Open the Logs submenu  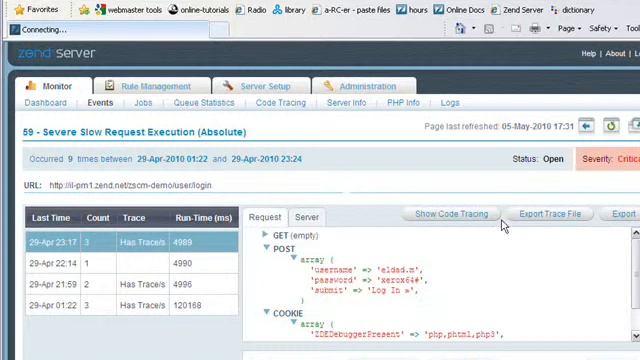coord(450,103)
